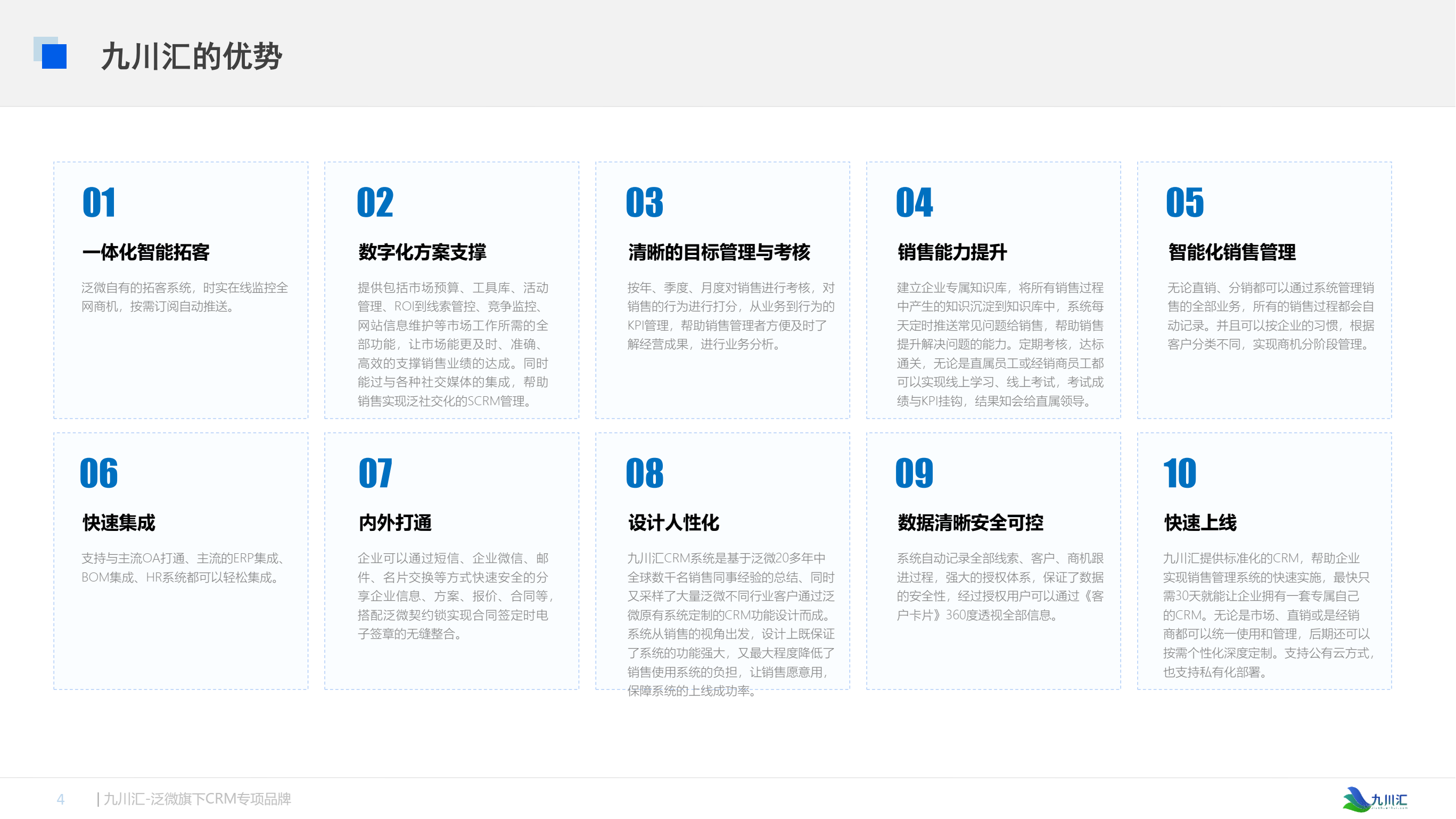This screenshot has height=819, width=1456.
Task: Click the heading 一体化智能拓客
Action: pyautogui.click(x=146, y=252)
